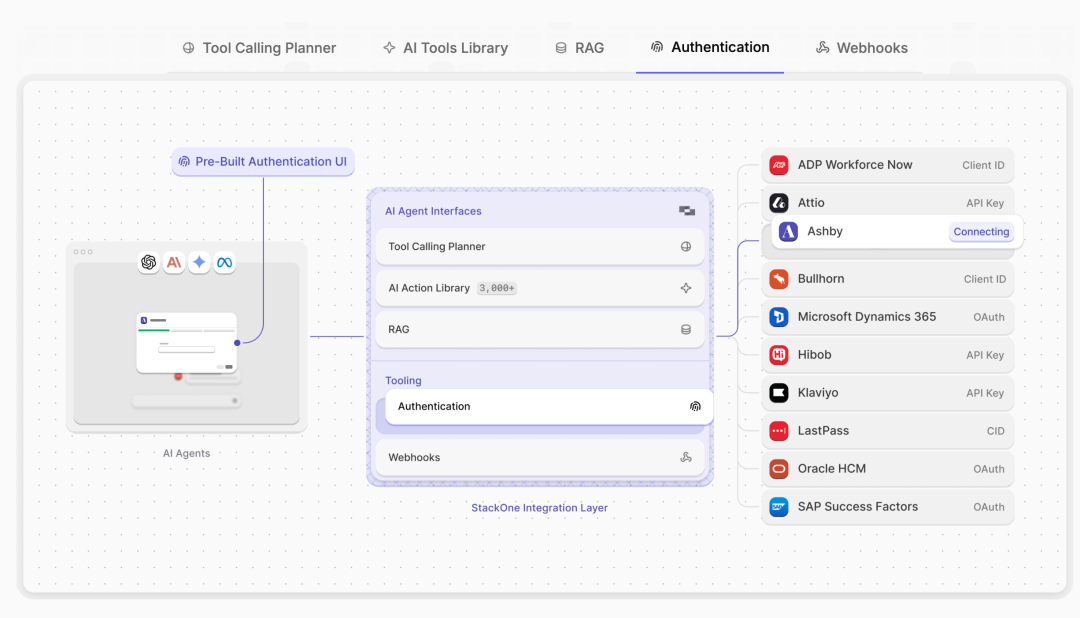The image size is (1080, 618).
Task: Click the Meta logo icon
Action: point(225,262)
